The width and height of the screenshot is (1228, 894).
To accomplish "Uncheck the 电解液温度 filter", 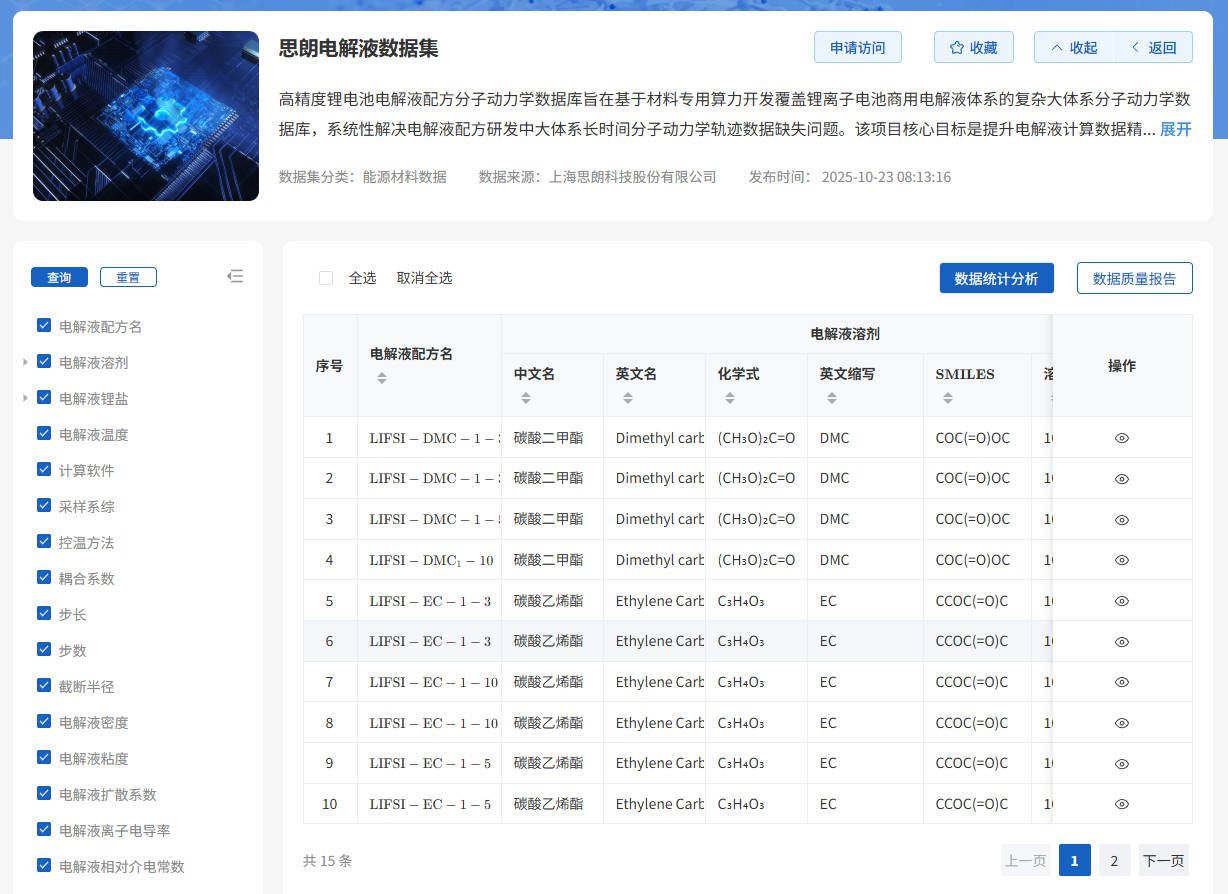I will pyautogui.click(x=43, y=434).
